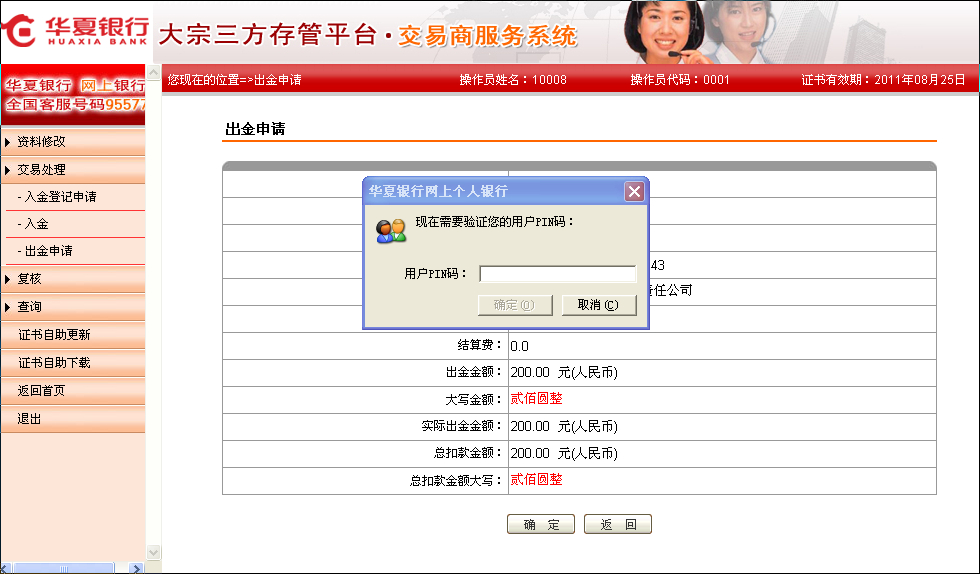Focus the 用户PIN码 input field
980x574 pixels.
point(558,274)
